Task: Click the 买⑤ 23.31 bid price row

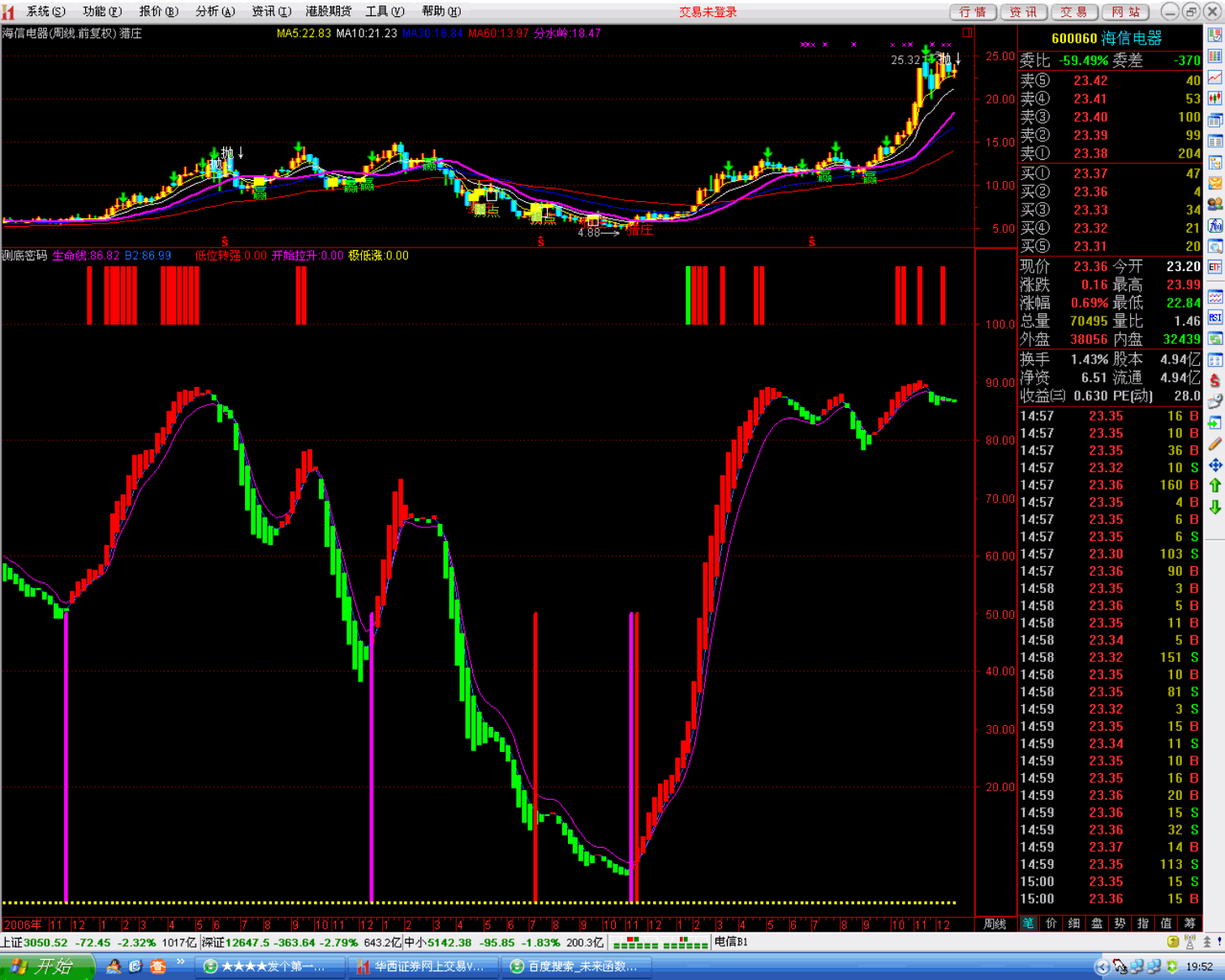Action: 1110,247
